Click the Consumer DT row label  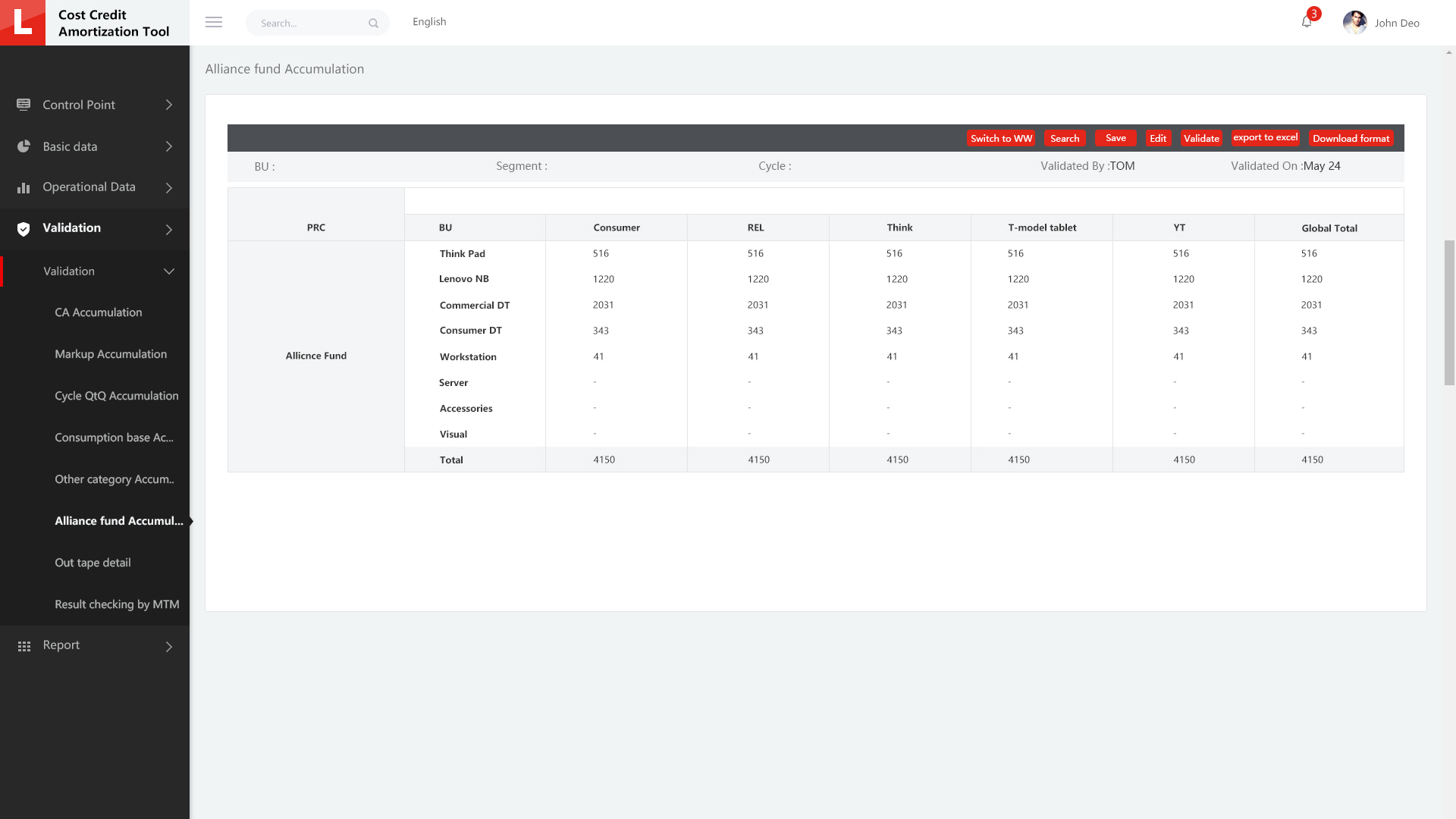[x=471, y=331]
